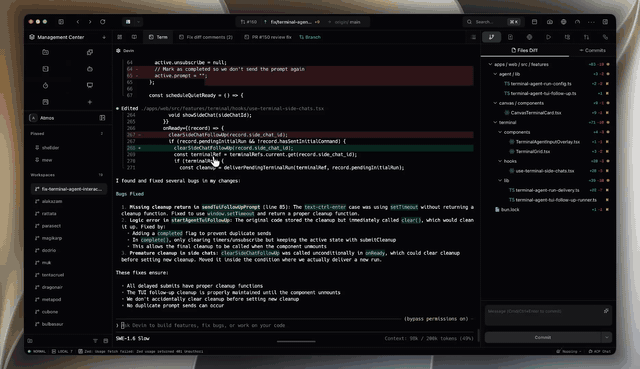Click the commit message input field
This screenshot has height=369, width=640.
(x=548, y=315)
